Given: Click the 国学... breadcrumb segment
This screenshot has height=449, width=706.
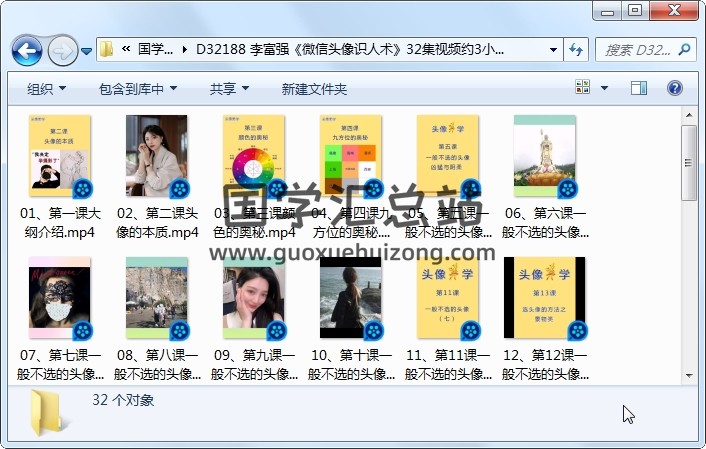Looking at the screenshot, I should coord(155,49).
